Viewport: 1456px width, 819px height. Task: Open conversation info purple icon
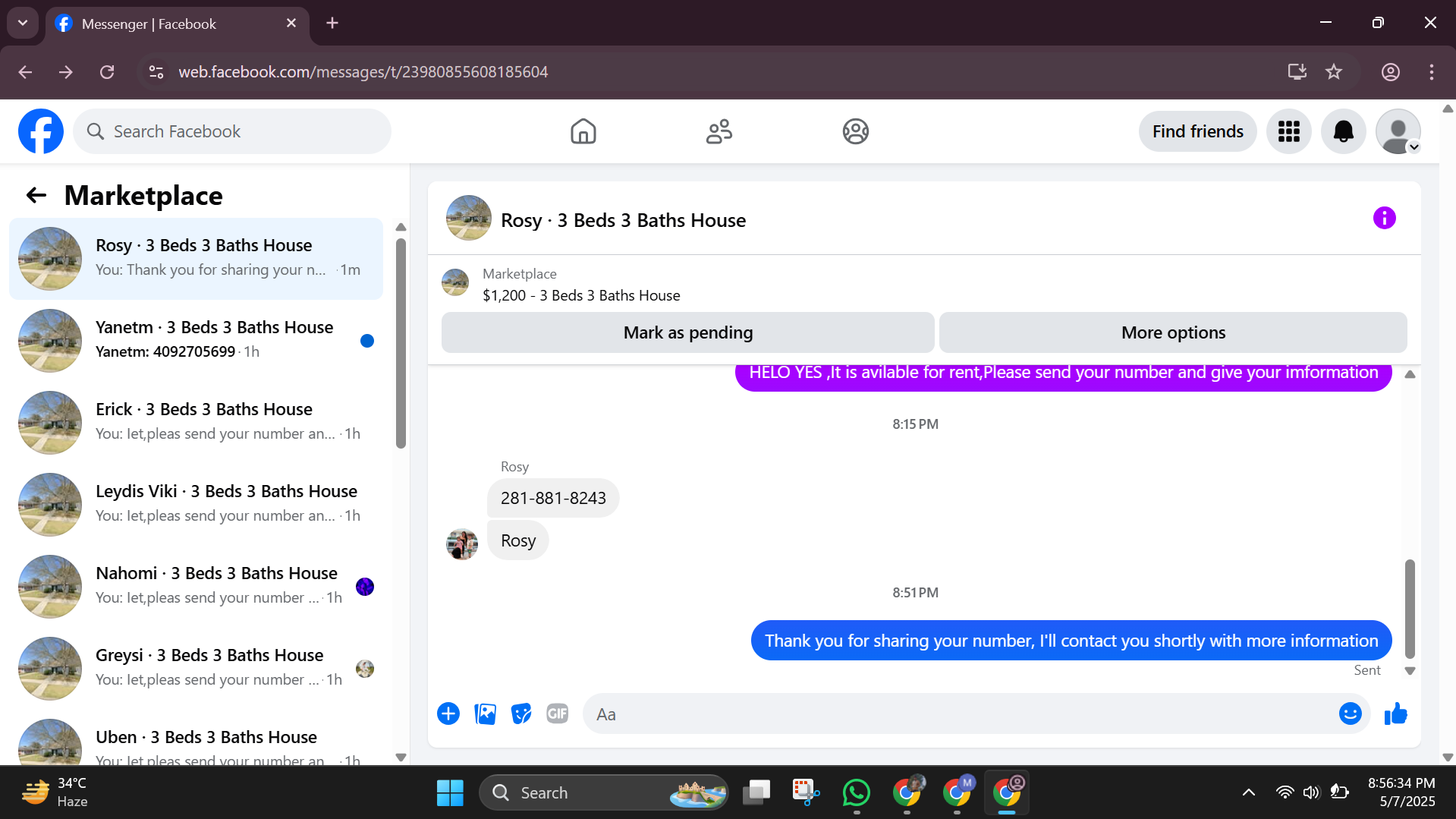point(1384,219)
